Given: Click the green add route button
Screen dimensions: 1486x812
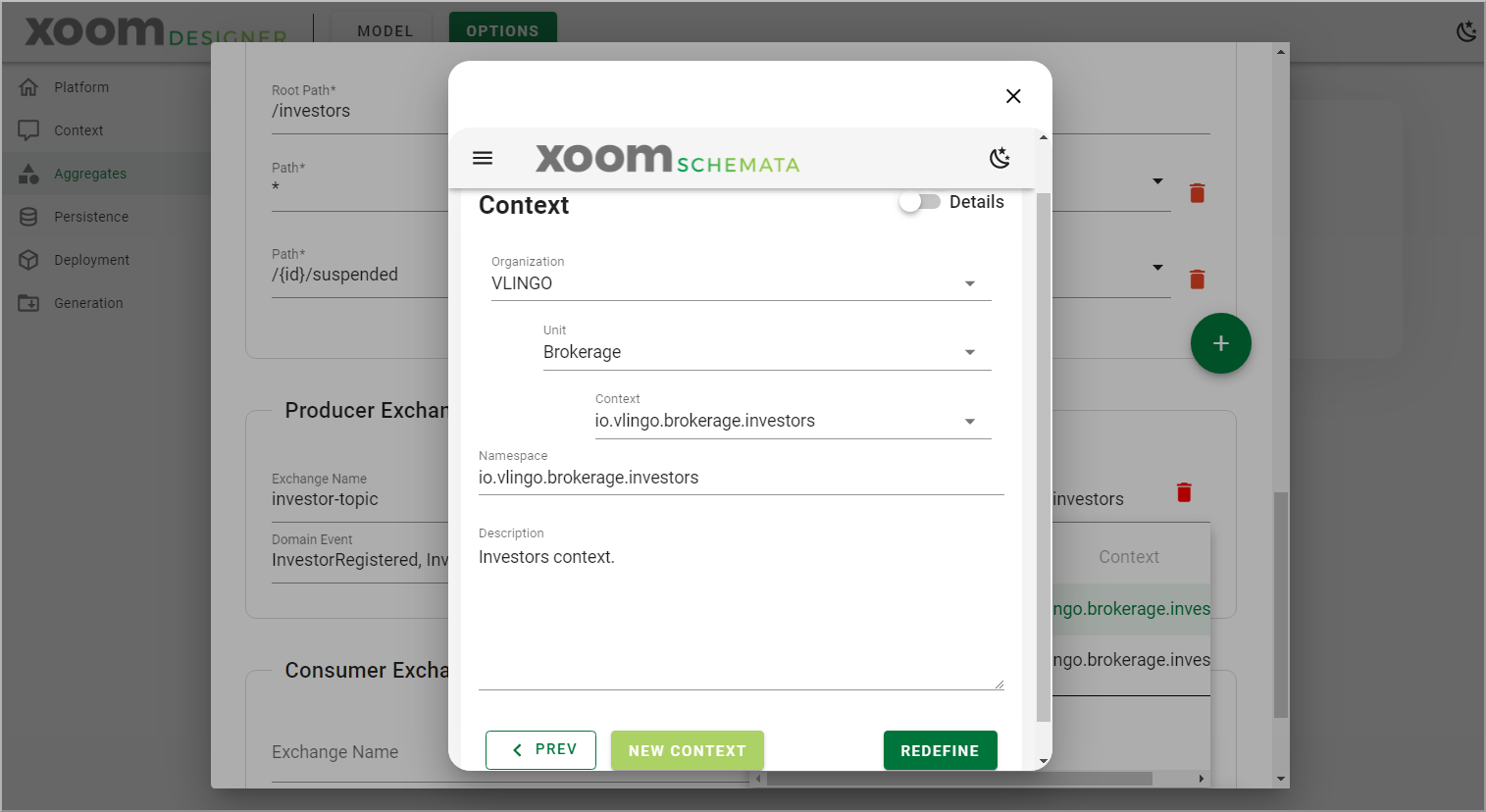Looking at the screenshot, I should pyautogui.click(x=1220, y=343).
